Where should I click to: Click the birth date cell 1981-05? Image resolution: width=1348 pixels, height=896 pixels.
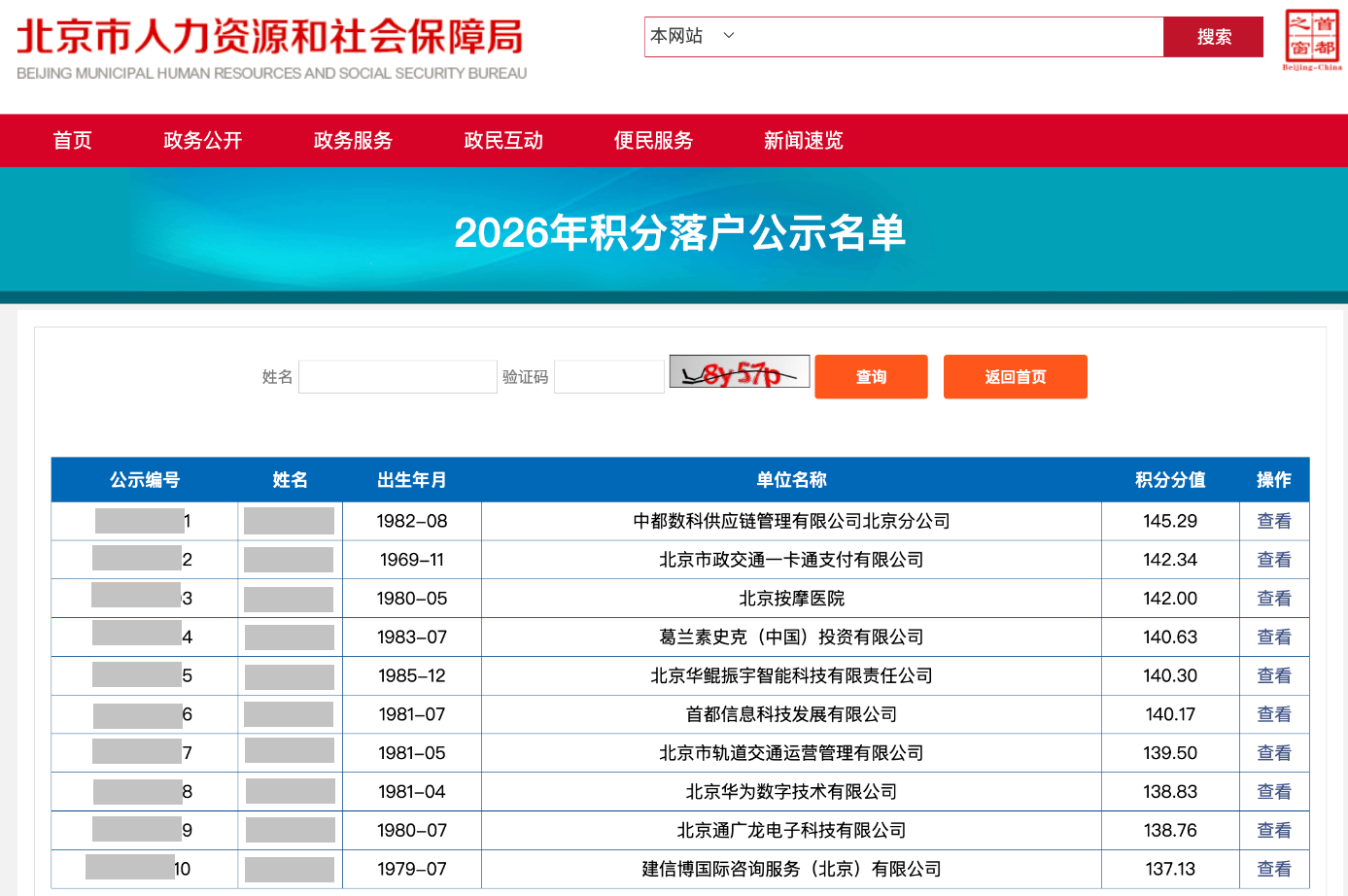click(x=412, y=753)
